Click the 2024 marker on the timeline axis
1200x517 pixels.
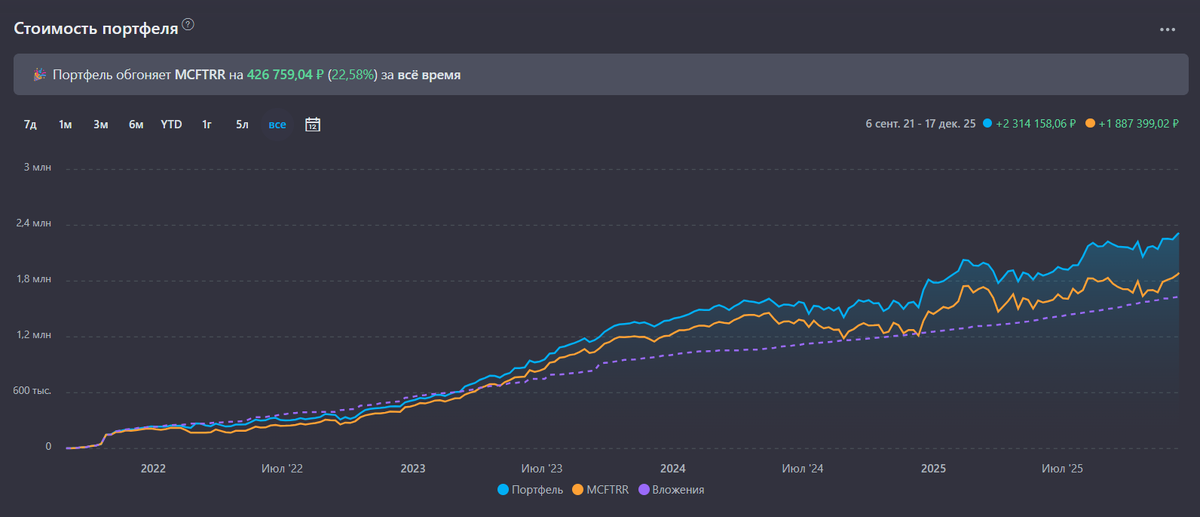point(673,467)
